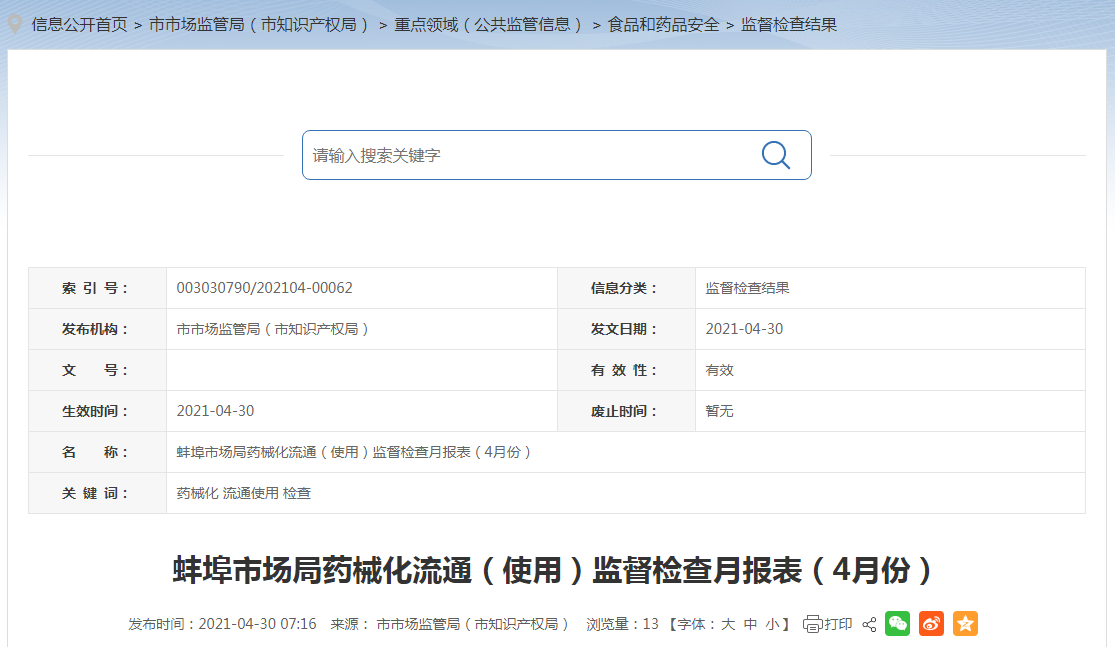The width and height of the screenshot is (1115, 647).
Task: Click the 打印 print link
Action: pyautogui.click(x=838, y=624)
